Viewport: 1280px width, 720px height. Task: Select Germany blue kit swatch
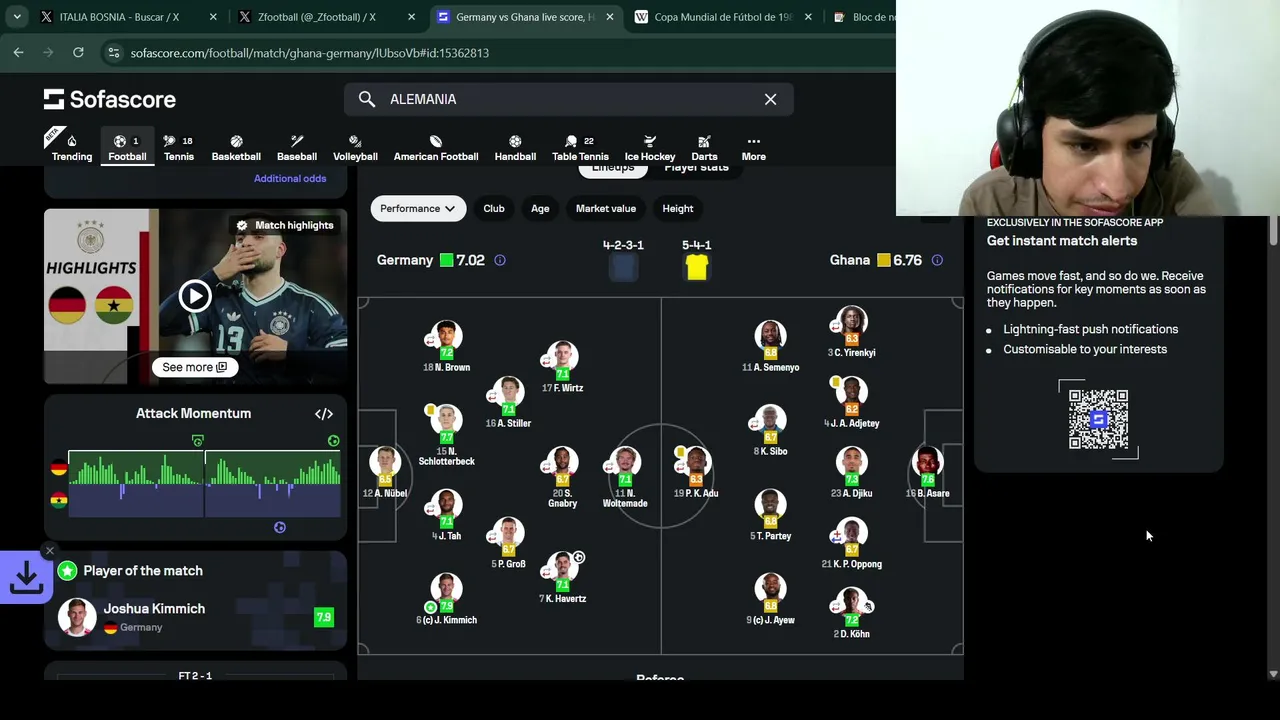point(623,267)
